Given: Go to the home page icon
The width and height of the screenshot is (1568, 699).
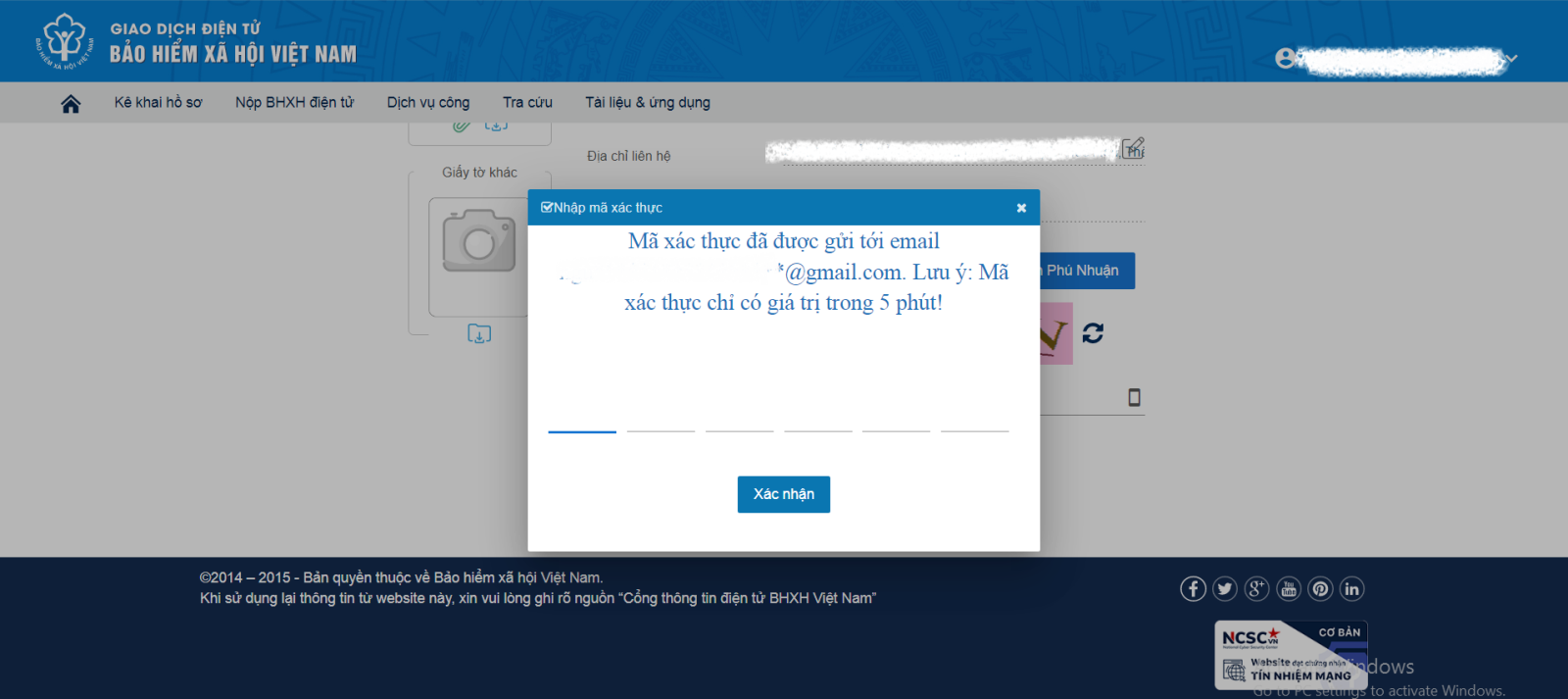Looking at the screenshot, I should click(71, 103).
